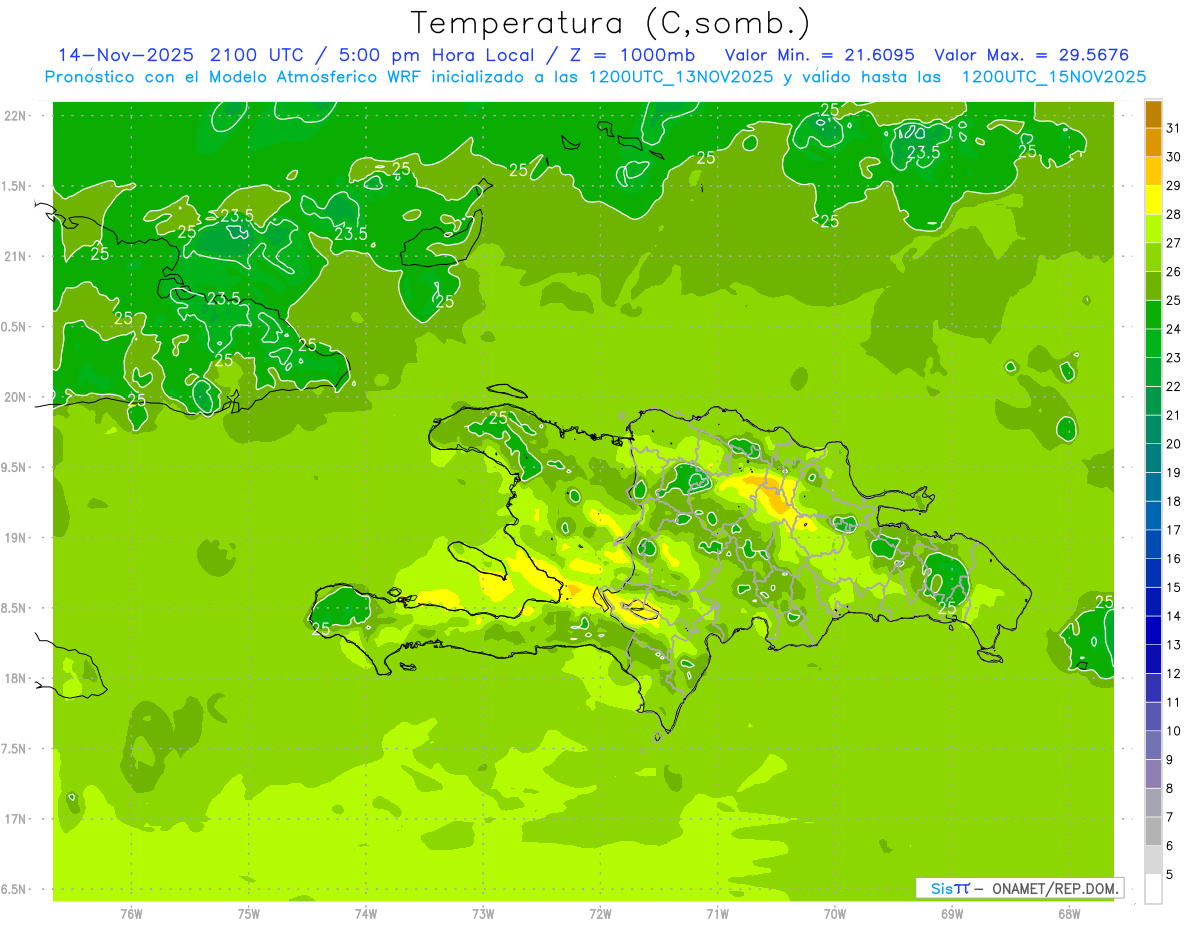Click the '74W' longitude axis label
1200x927 pixels.
click(366, 913)
